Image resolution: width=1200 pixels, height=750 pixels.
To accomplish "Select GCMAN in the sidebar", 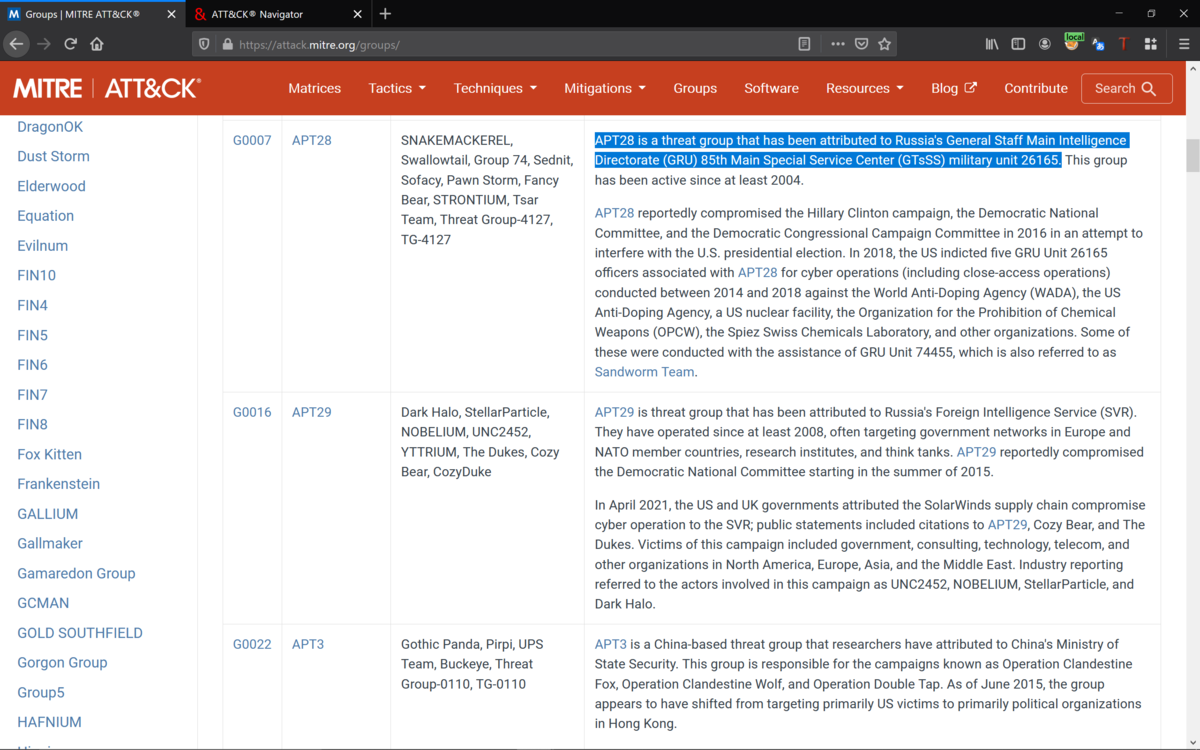I will point(43,603).
